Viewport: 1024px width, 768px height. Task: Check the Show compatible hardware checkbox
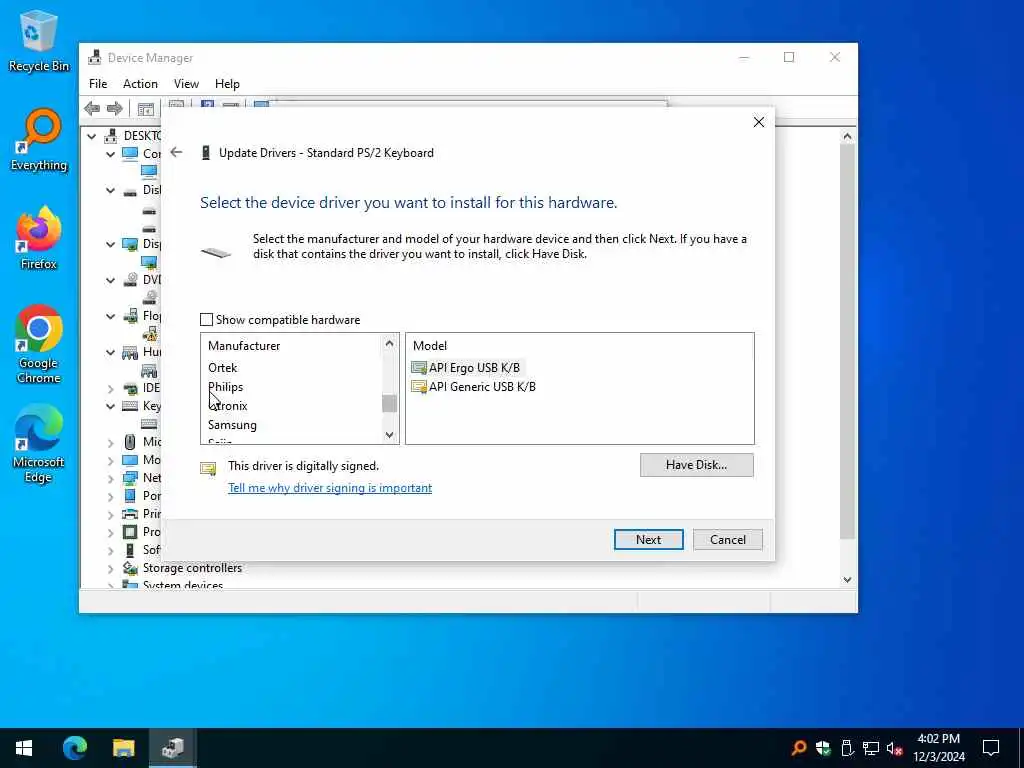pyautogui.click(x=206, y=319)
